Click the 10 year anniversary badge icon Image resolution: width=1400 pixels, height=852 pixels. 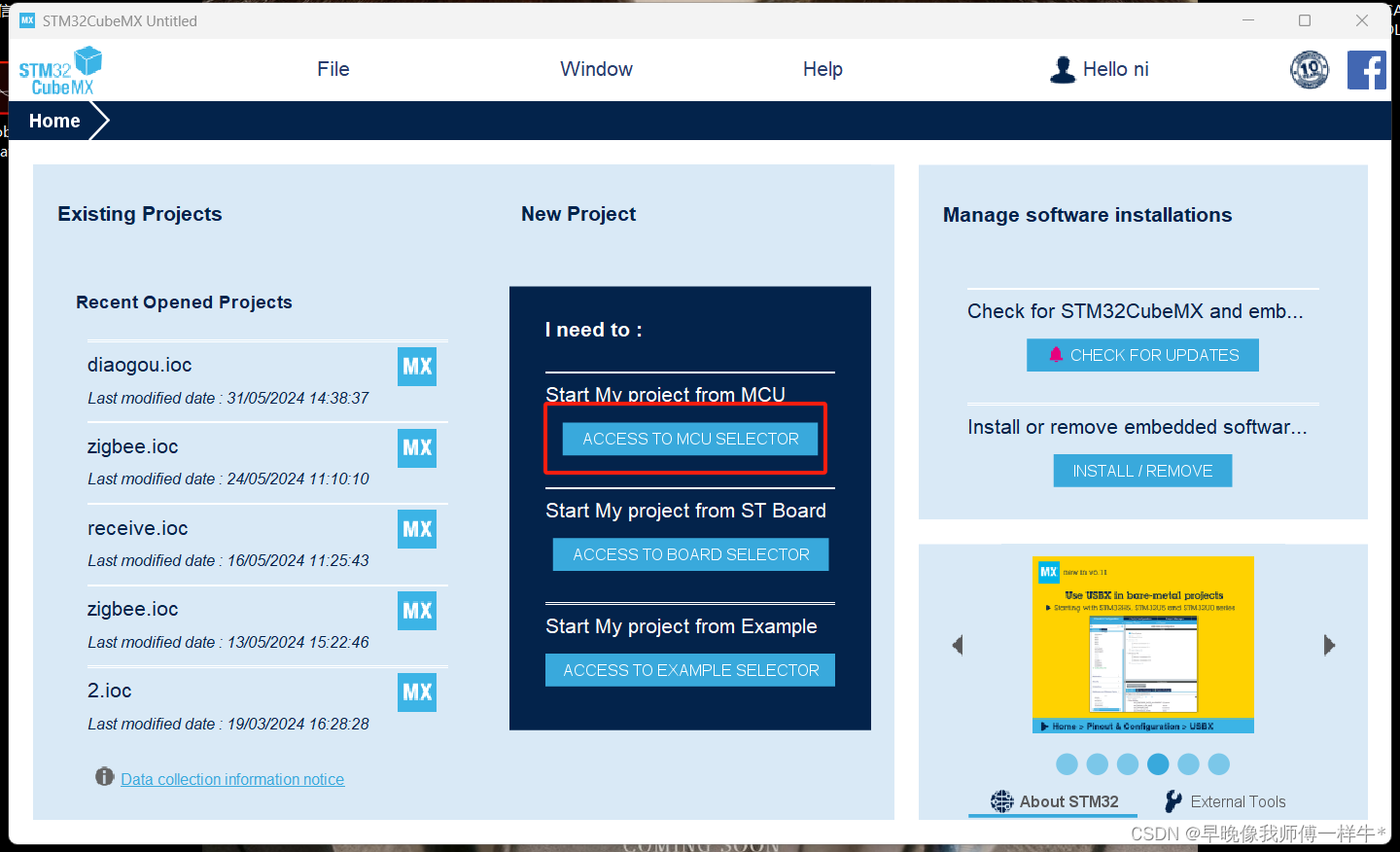point(1310,70)
